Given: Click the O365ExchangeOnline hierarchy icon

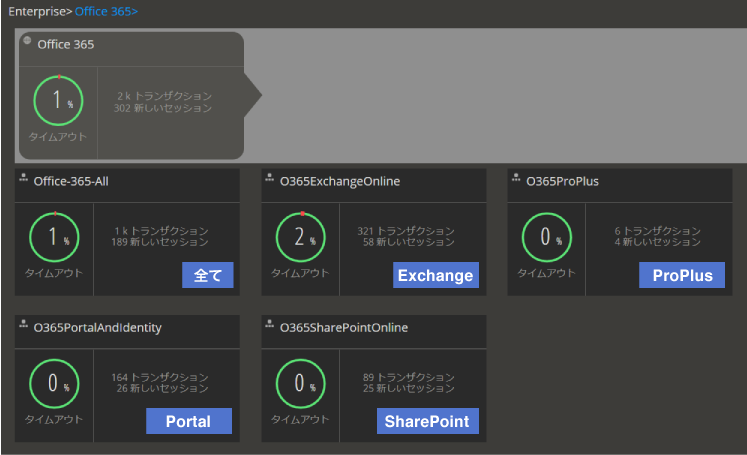Looking at the screenshot, I should [x=270, y=178].
